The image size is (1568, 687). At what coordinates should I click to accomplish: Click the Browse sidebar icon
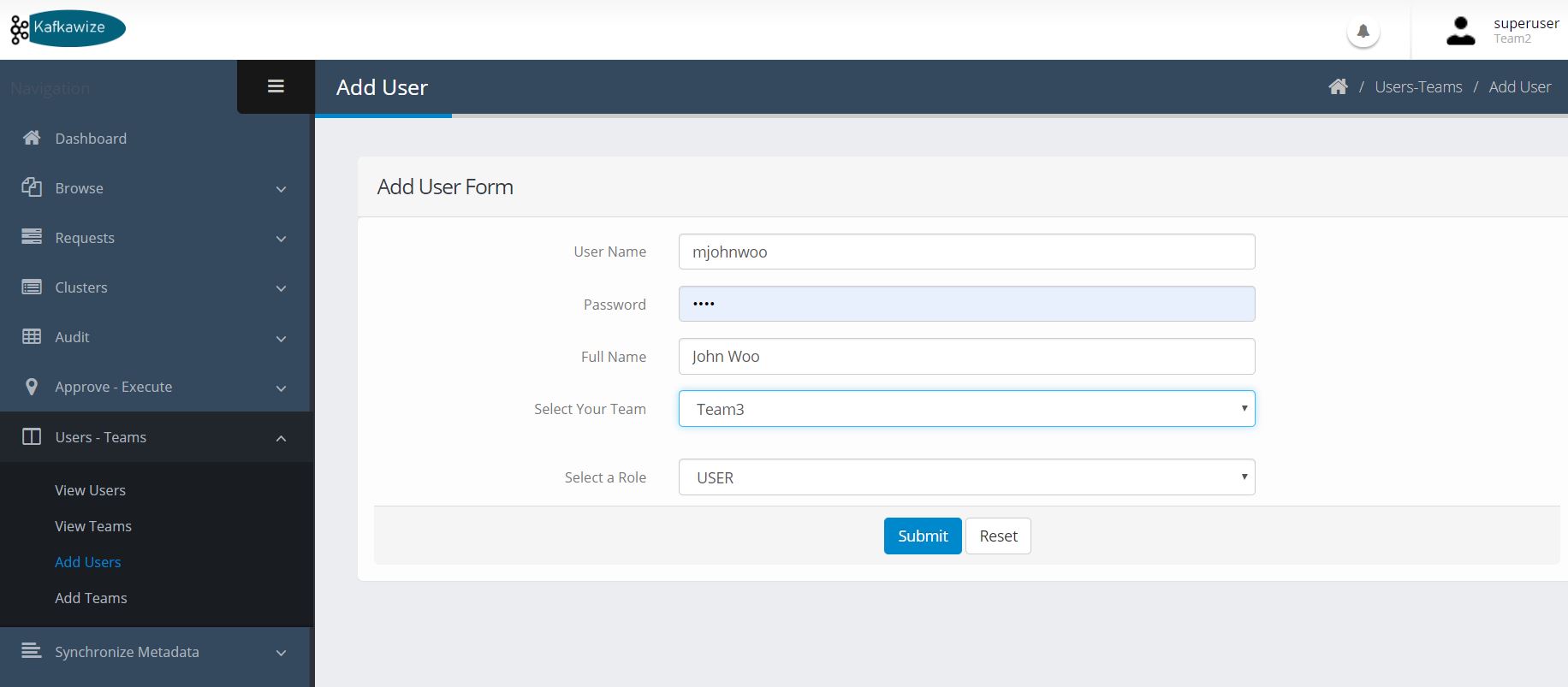point(32,187)
